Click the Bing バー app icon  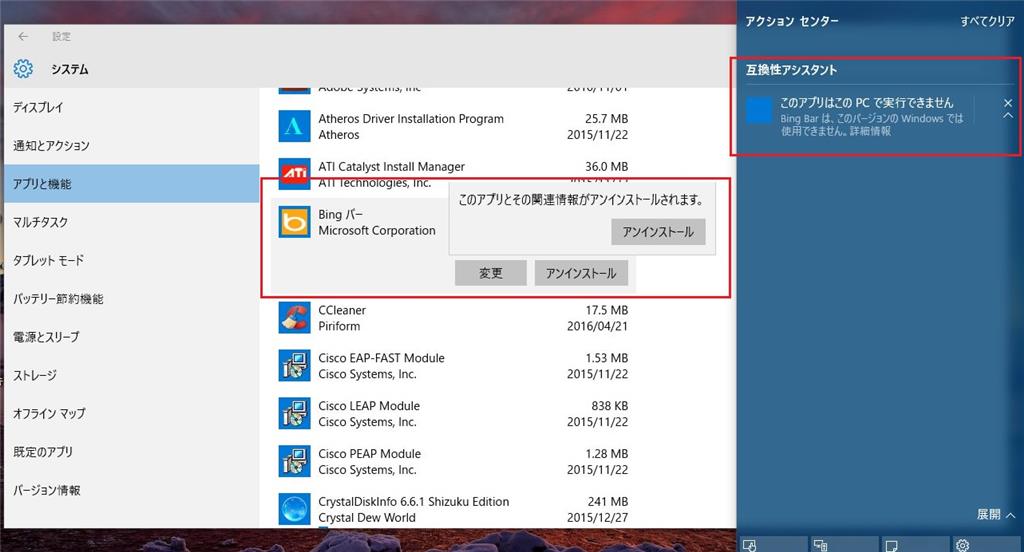click(x=294, y=222)
